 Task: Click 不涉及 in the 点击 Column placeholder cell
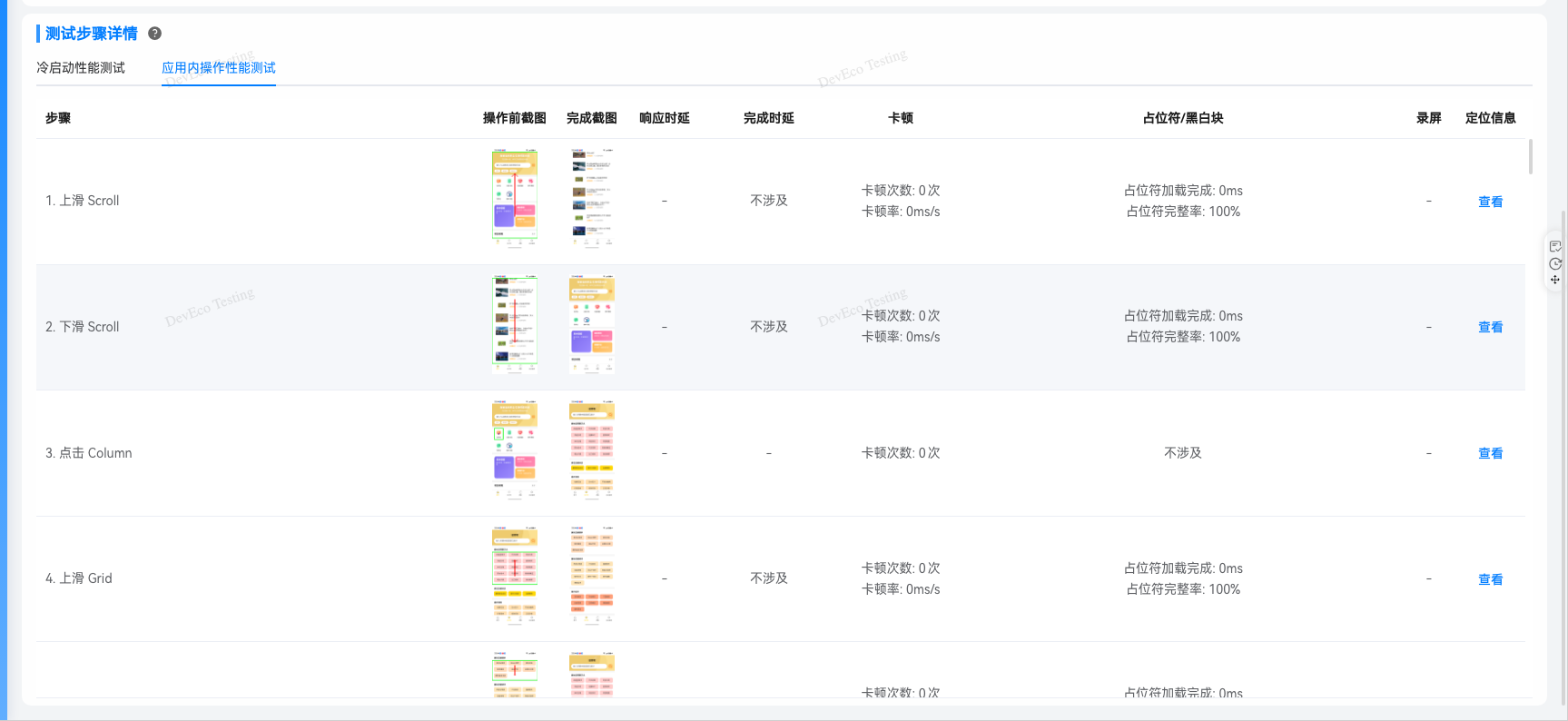(1183, 453)
